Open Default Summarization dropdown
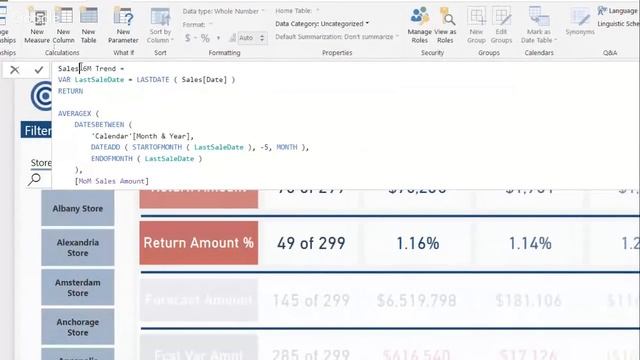This screenshot has width=640, height=360. pyautogui.click(x=337, y=37)
